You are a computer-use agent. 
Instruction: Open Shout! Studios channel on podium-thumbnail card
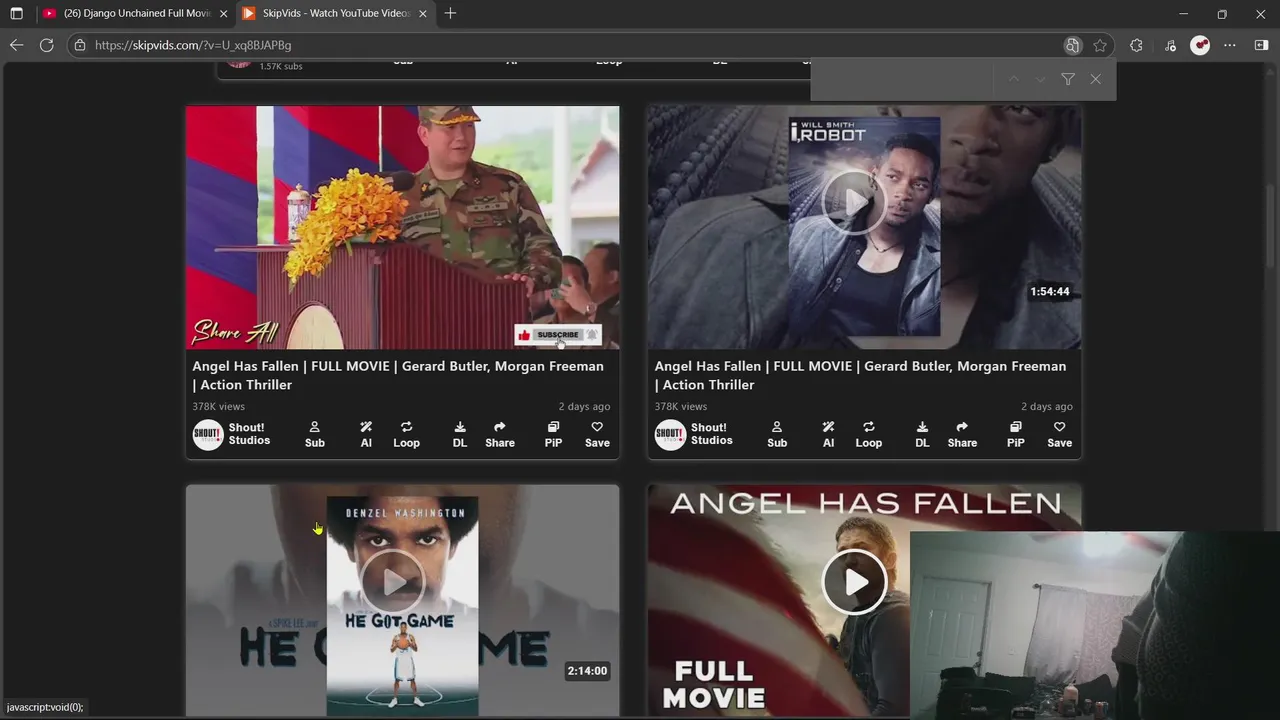pos(232,434)
